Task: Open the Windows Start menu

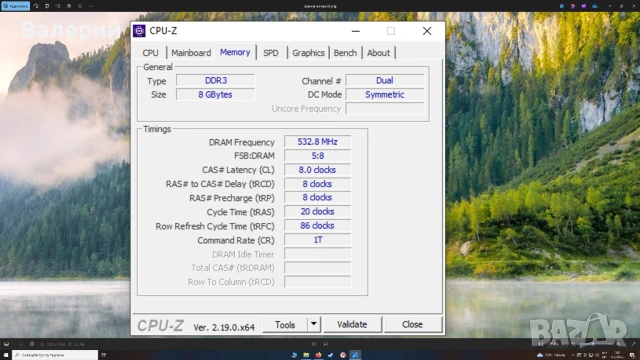Action: pos(6,355)
